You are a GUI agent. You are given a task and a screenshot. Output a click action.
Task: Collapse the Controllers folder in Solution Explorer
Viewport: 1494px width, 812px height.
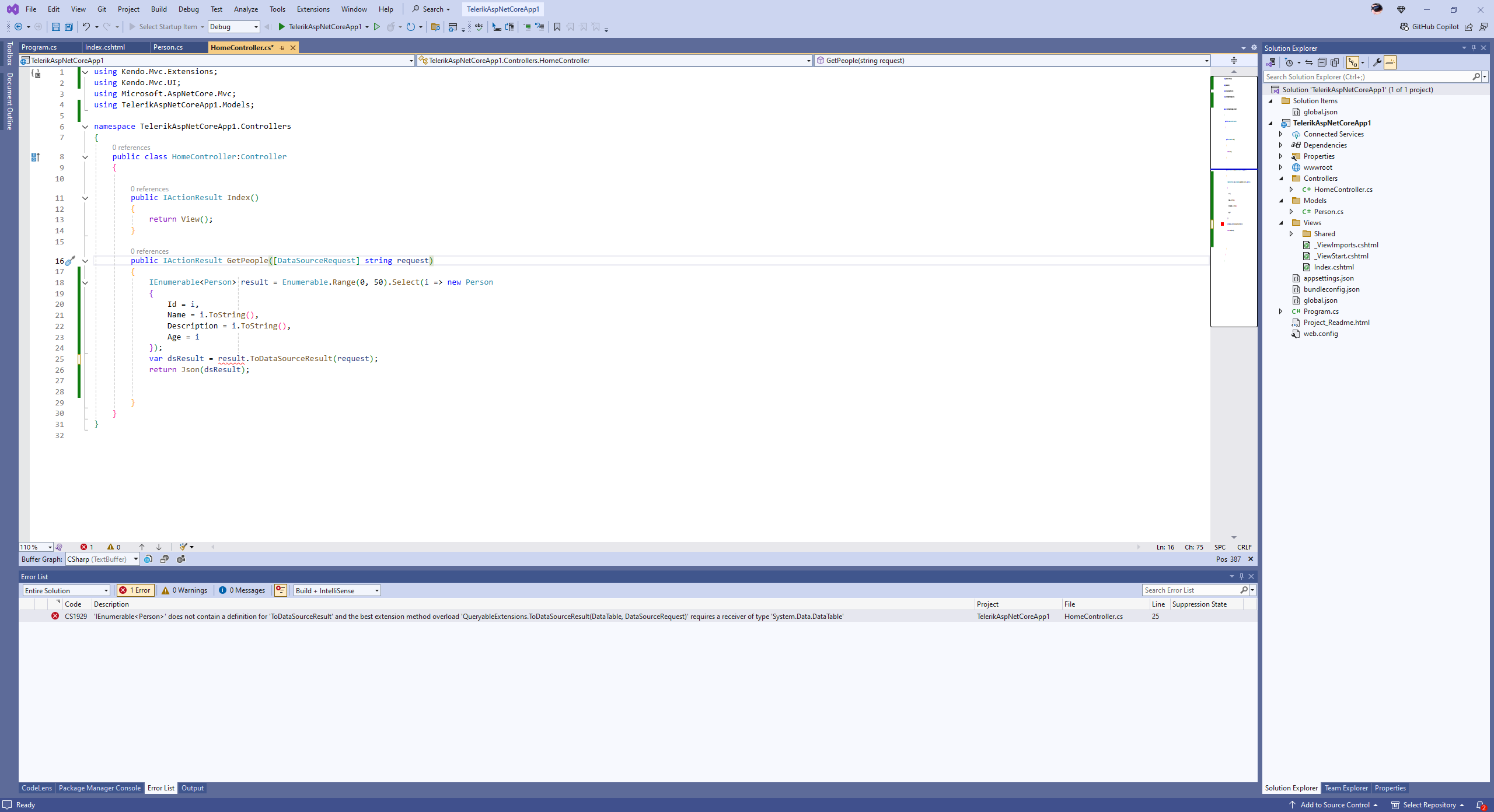point(1282,178)
